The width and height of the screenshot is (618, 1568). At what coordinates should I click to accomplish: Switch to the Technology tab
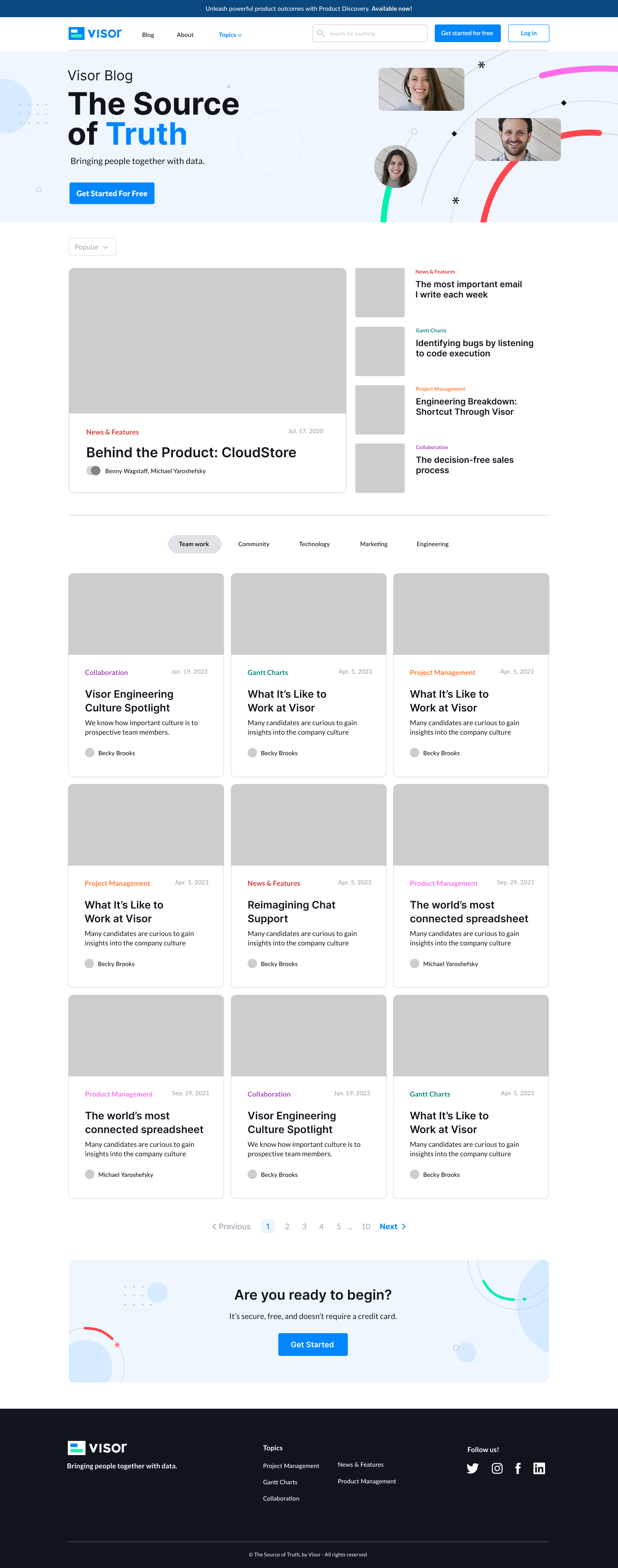[x=314, y=544]
